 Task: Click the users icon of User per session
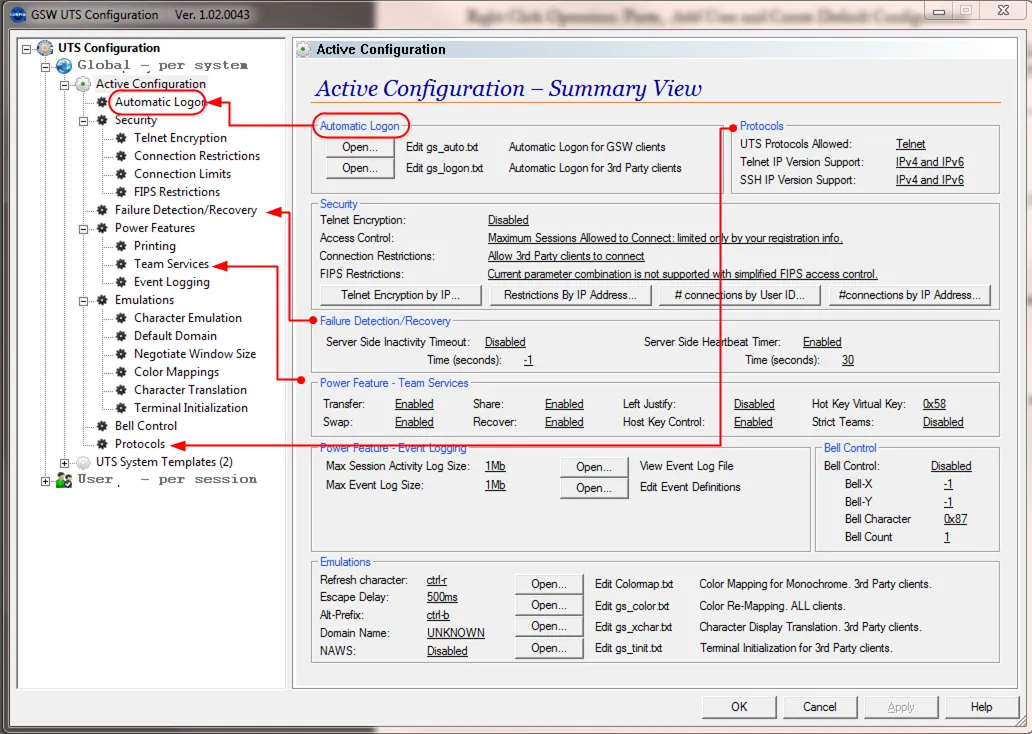pyautogui.click(x=64, y=480)
